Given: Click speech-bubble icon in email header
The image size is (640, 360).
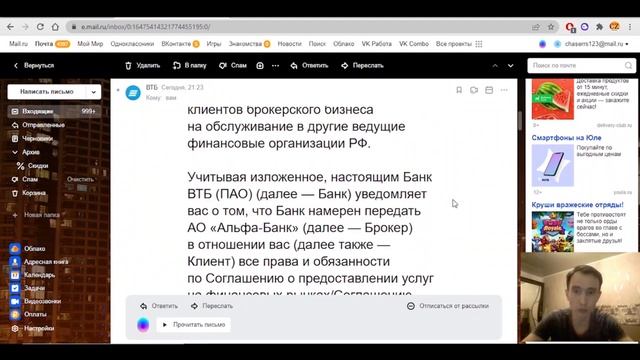Looking at the screenshot, I should [474, 90].
